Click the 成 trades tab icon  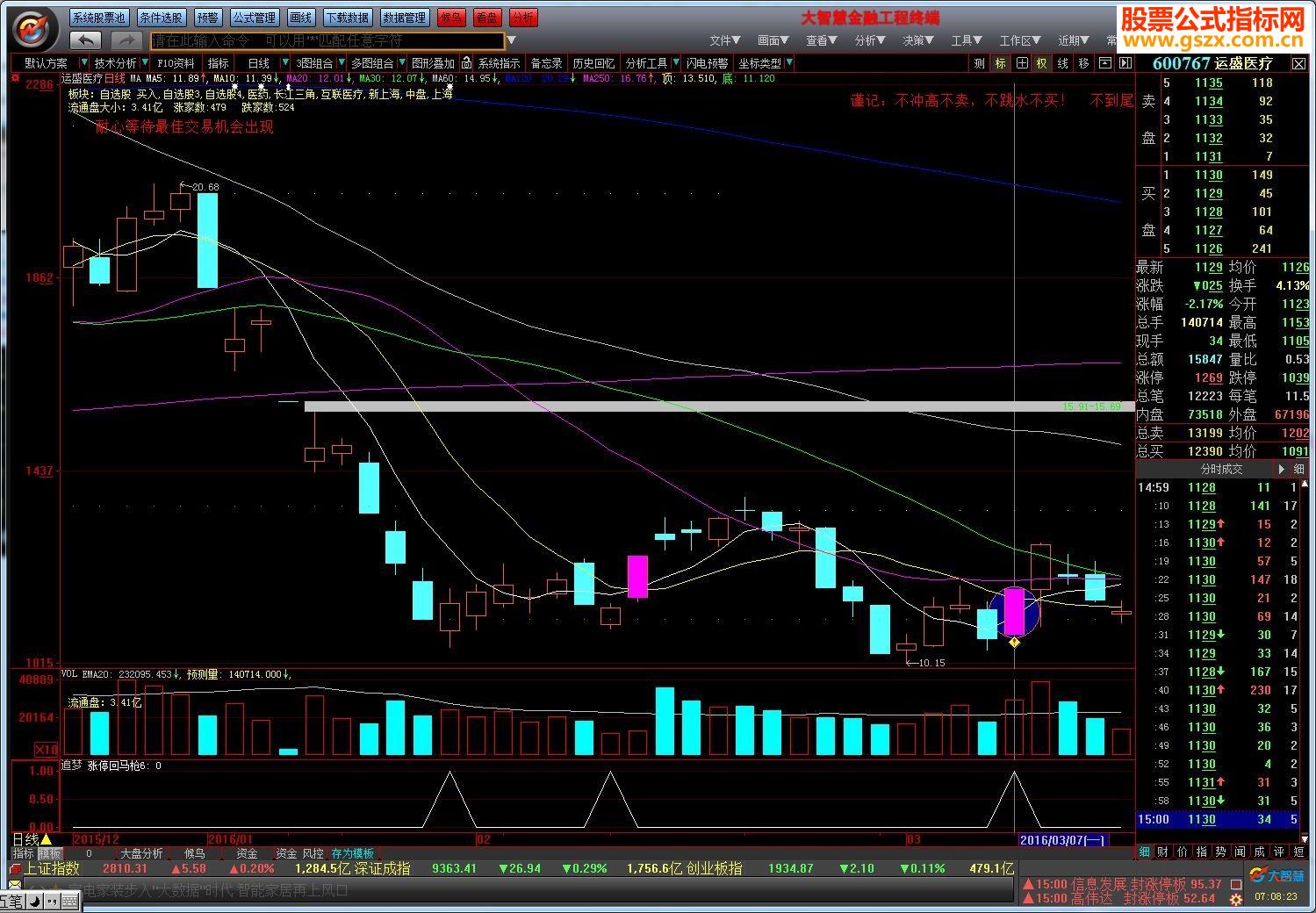1259,852
